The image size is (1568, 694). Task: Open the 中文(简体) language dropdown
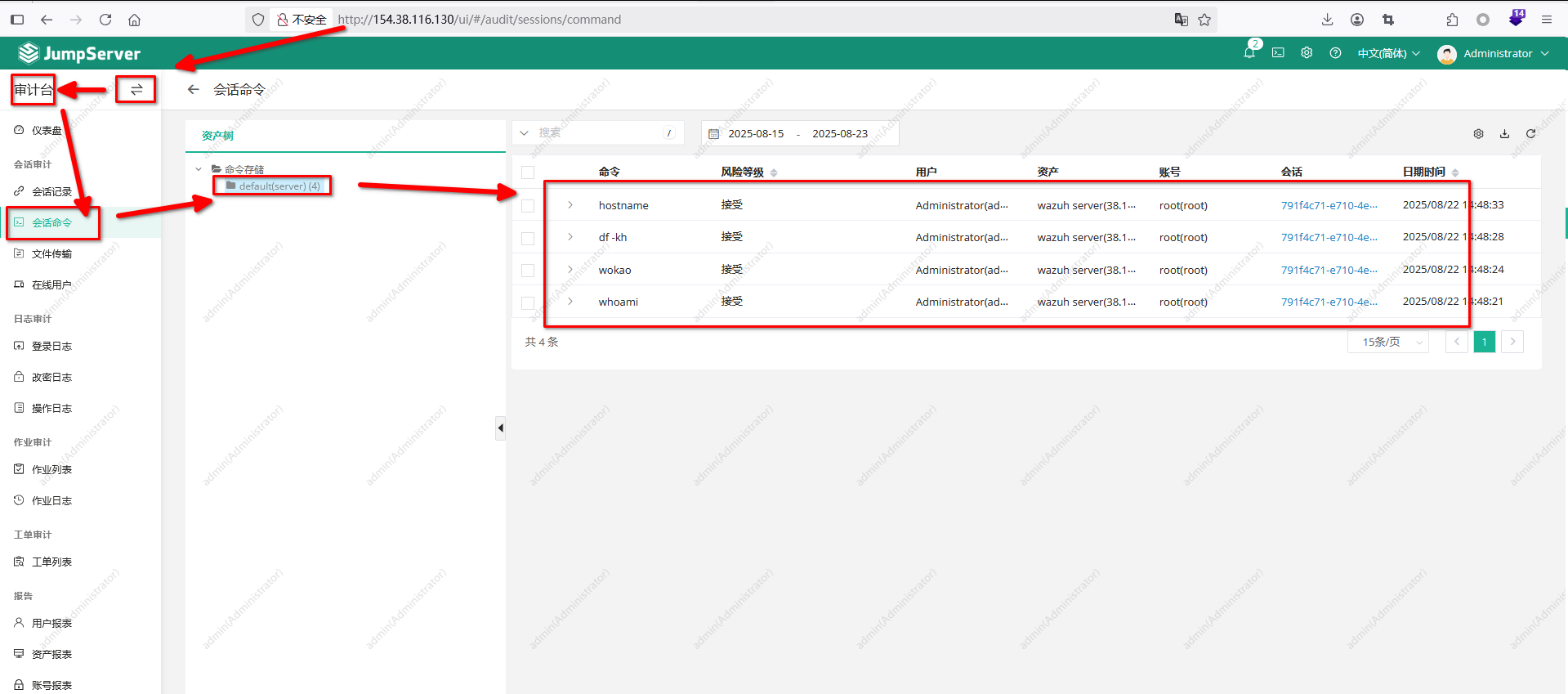pyautogui.click(x=1388, y=53)
